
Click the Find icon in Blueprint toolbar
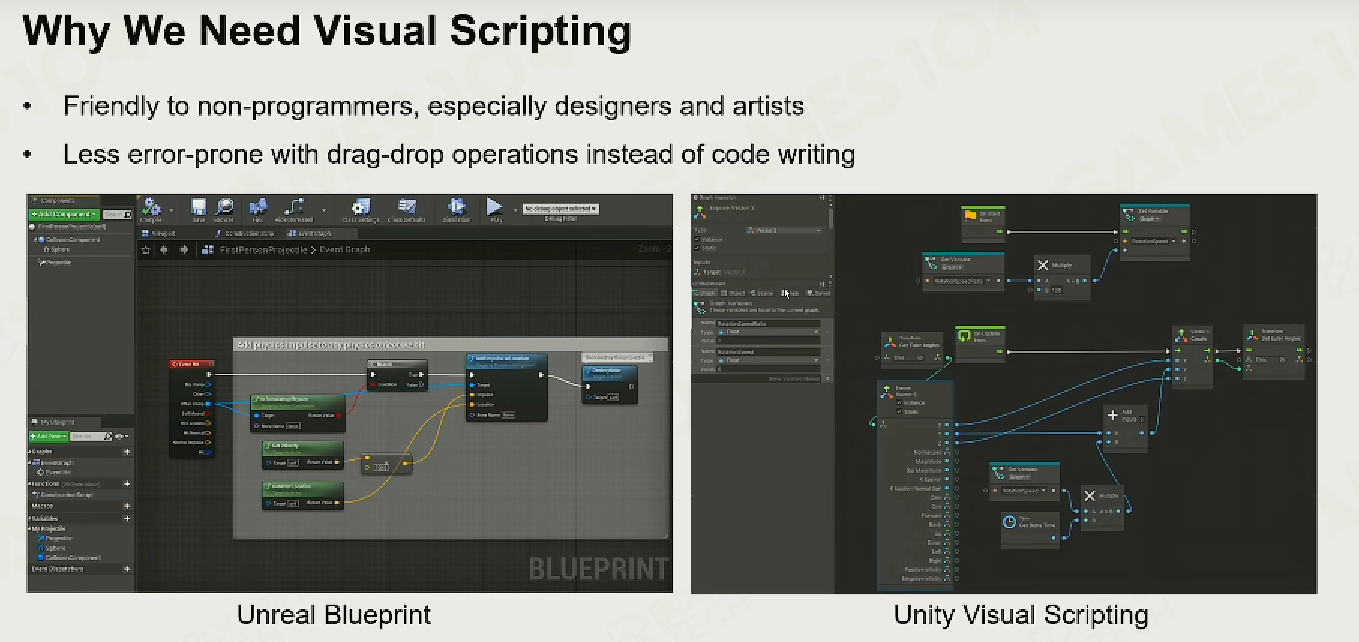(x=257, y=207)
